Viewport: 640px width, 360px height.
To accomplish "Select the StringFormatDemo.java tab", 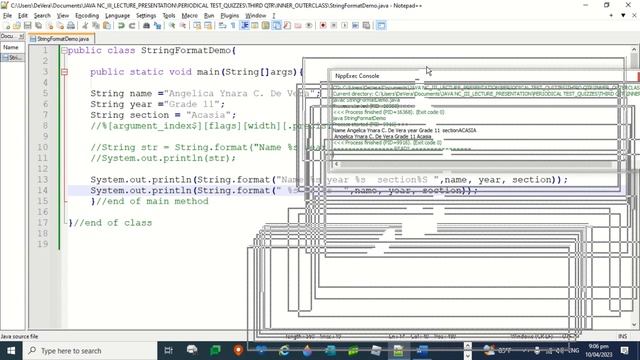I will (62, 39).
